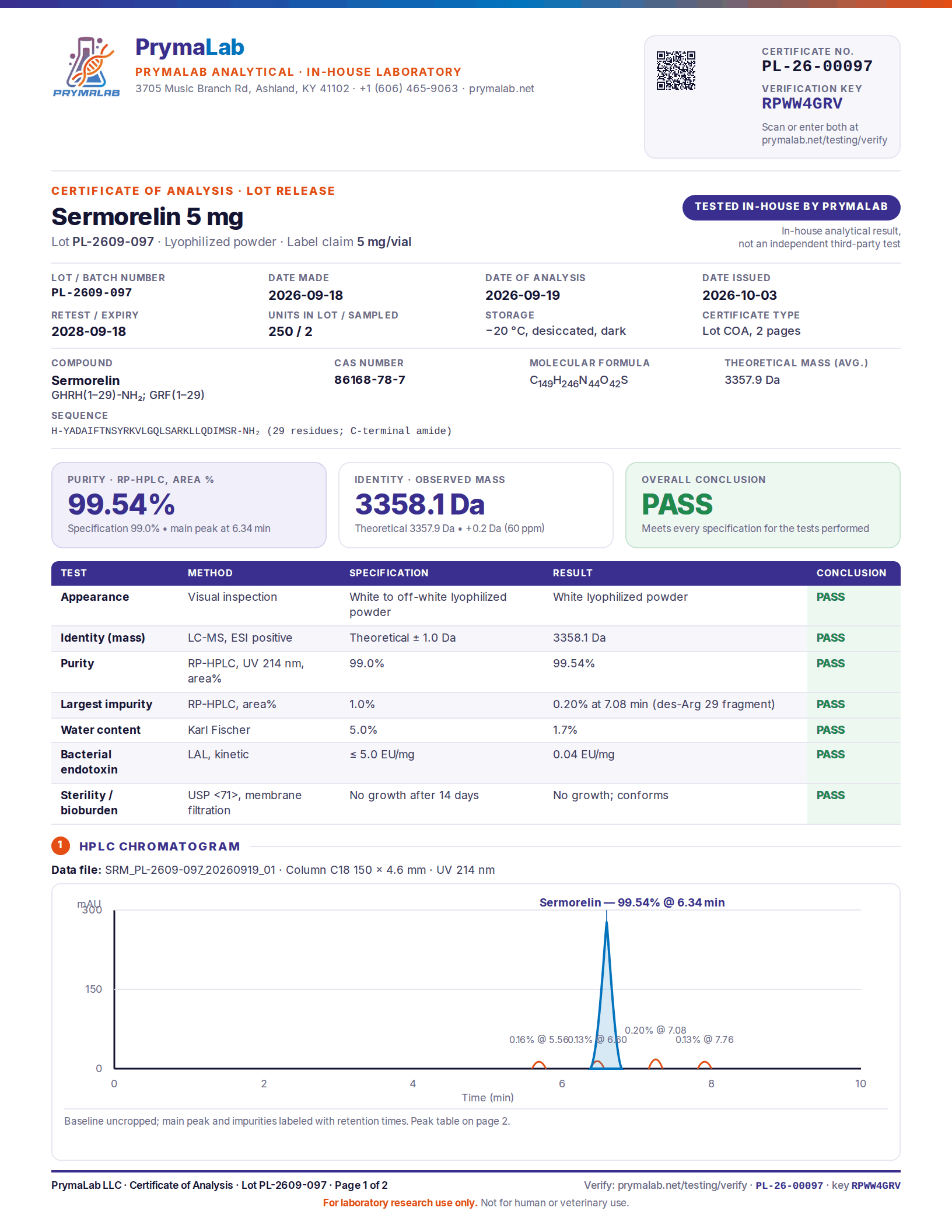Select the Date of Analysis value 2026-09-19

click(523, 295)
